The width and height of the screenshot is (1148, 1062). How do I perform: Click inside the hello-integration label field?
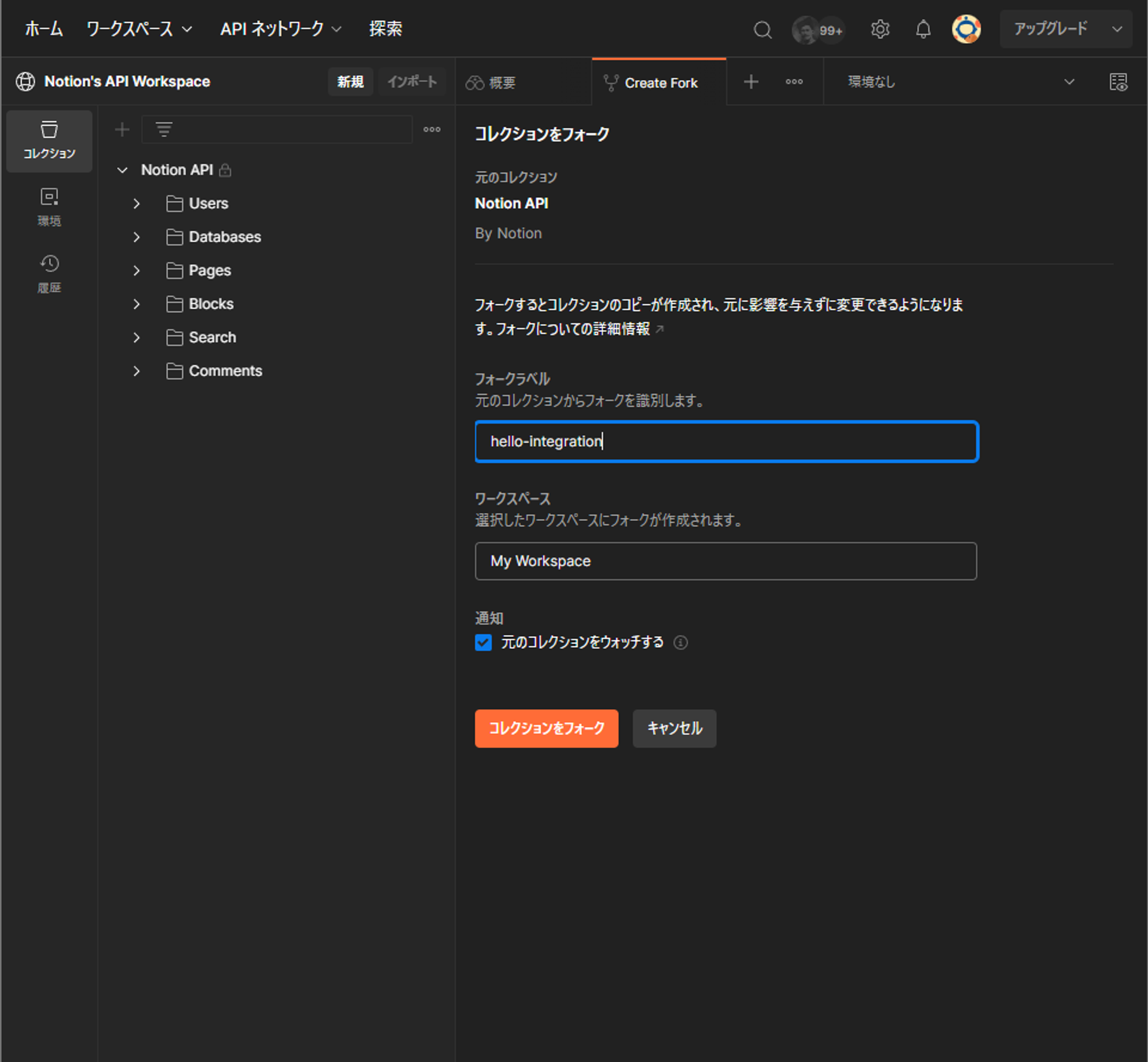click(725, 441)
